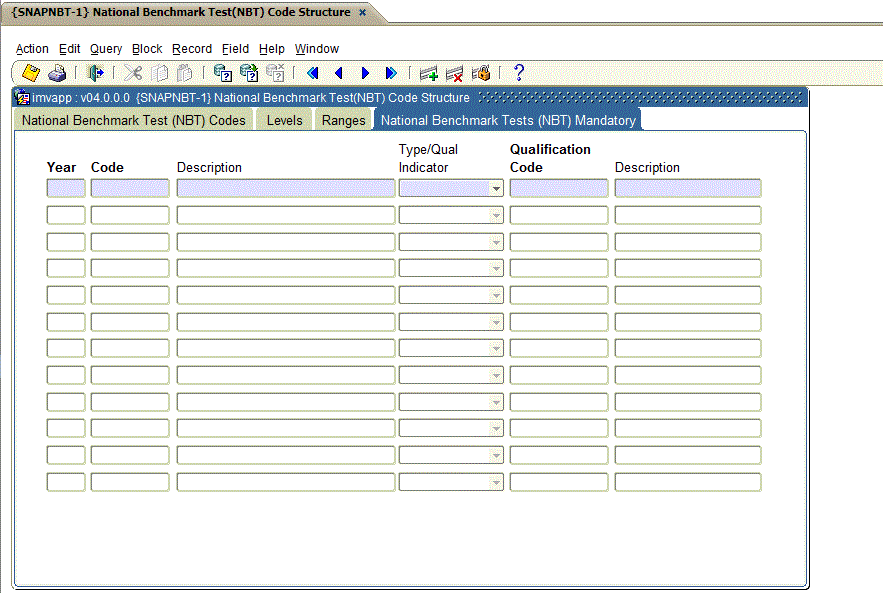Viewport: 883px width, 596px height.
Task: Click the first row's Qualification Code field
Action: click(558, 188)
